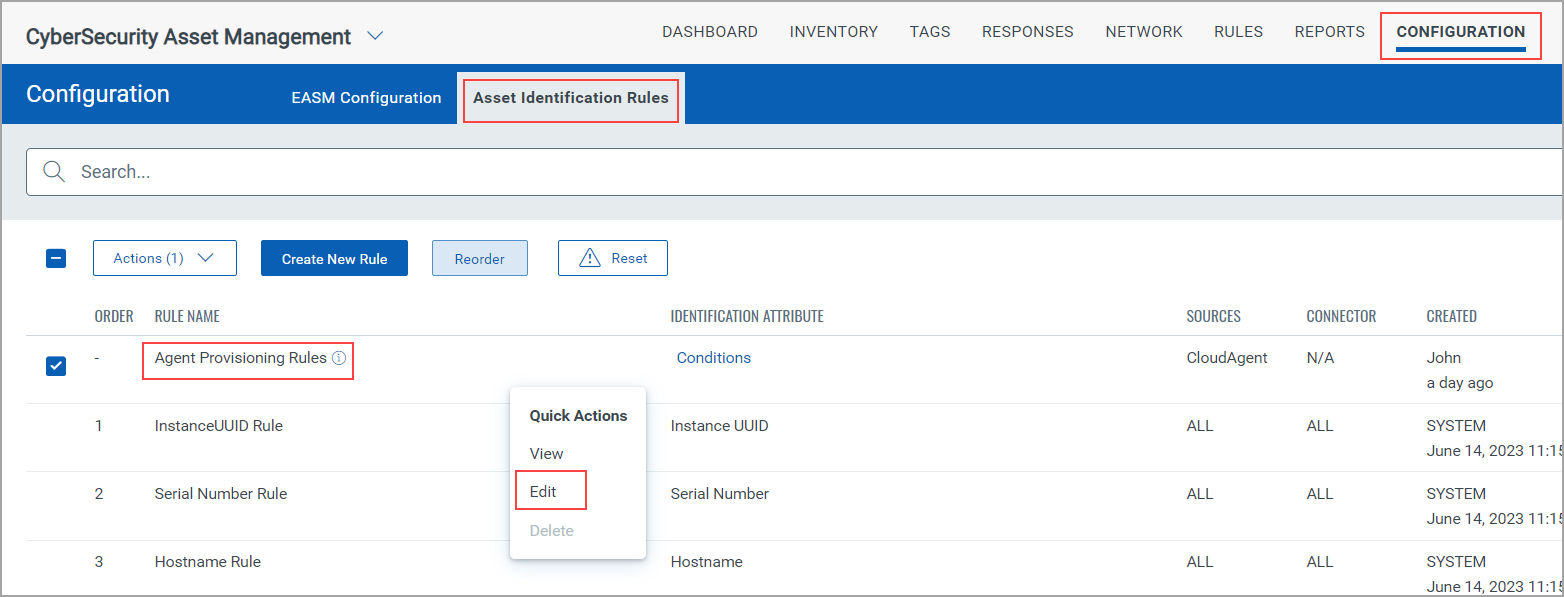1564x597 pixels.
Task: Click N/A connector cell
Action: point(1320,358)
